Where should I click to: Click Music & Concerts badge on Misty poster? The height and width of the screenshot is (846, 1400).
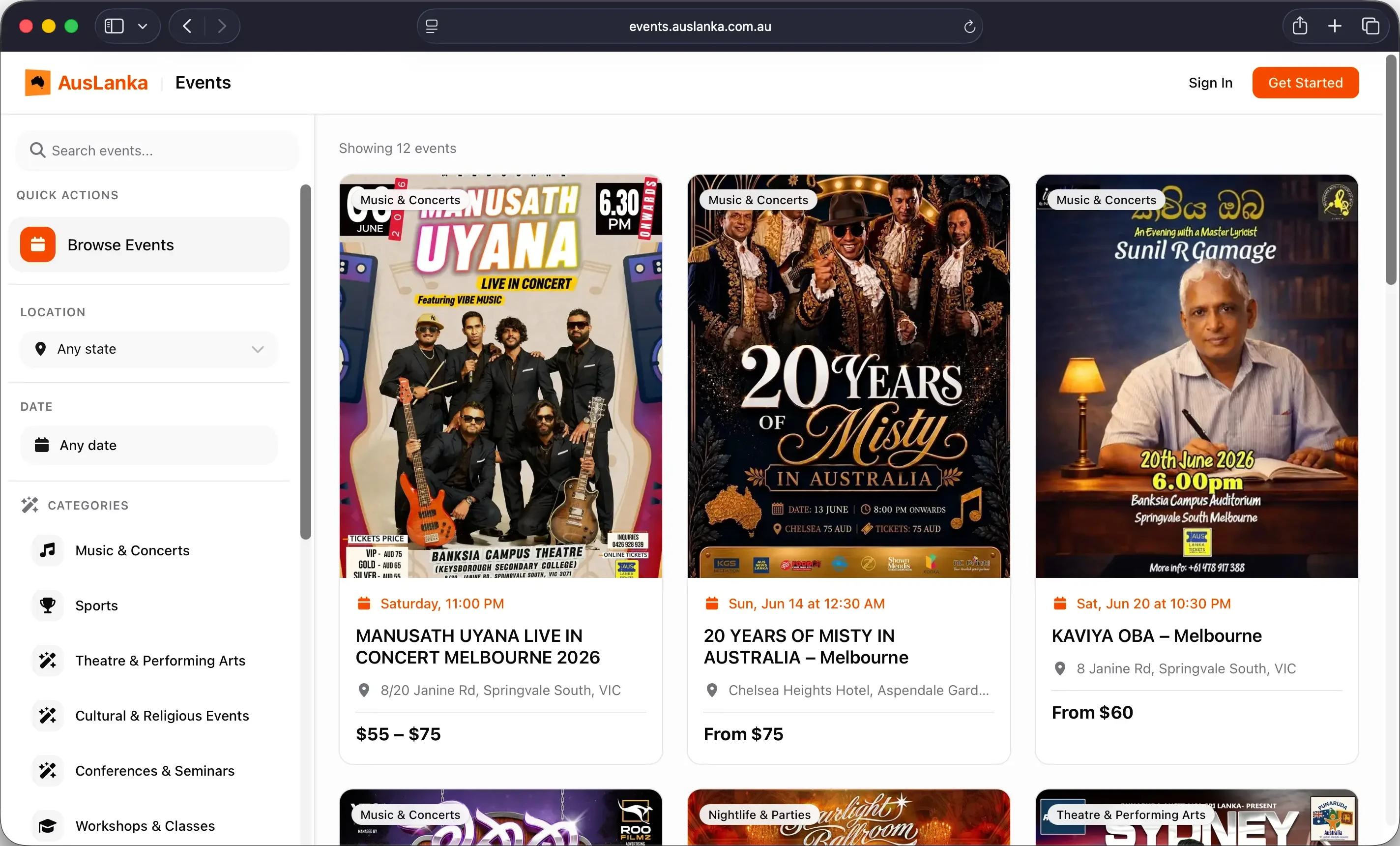pos(758,200)
